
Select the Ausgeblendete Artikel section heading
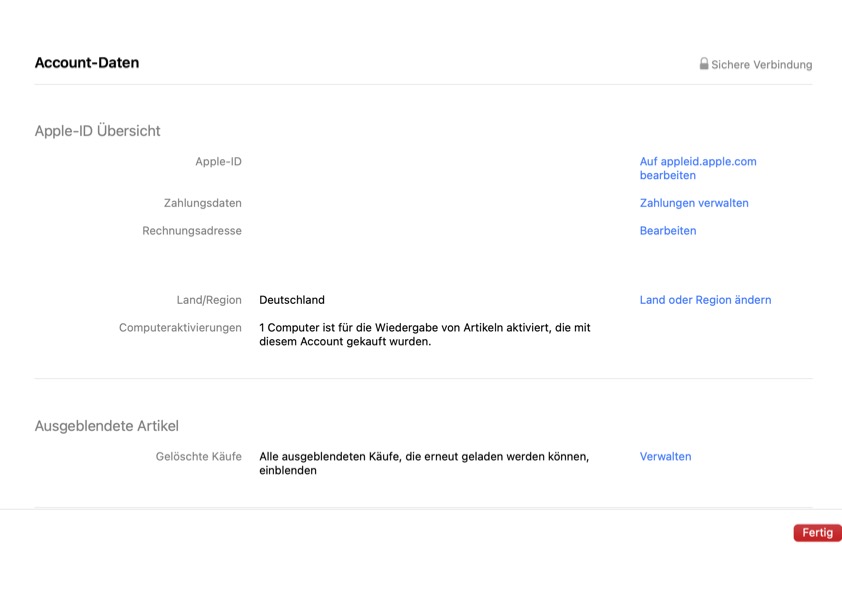point(106,426)
